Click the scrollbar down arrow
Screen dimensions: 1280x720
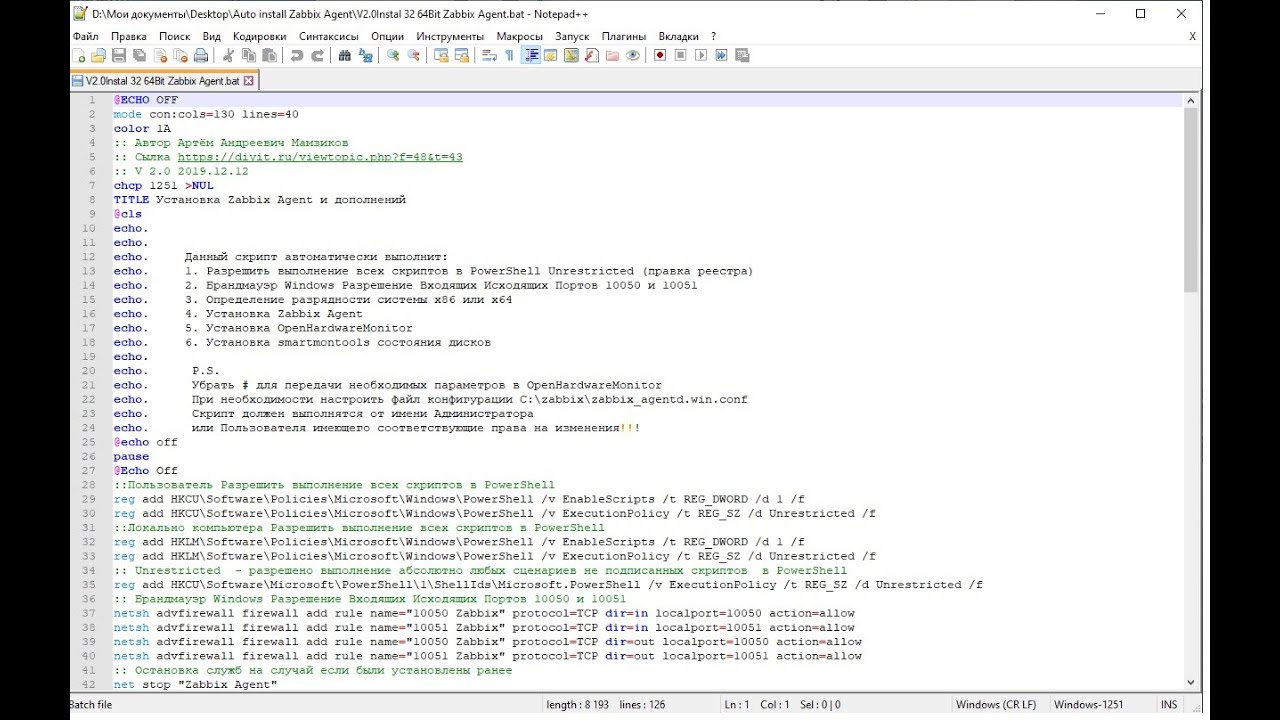[x=1190, y=683]
